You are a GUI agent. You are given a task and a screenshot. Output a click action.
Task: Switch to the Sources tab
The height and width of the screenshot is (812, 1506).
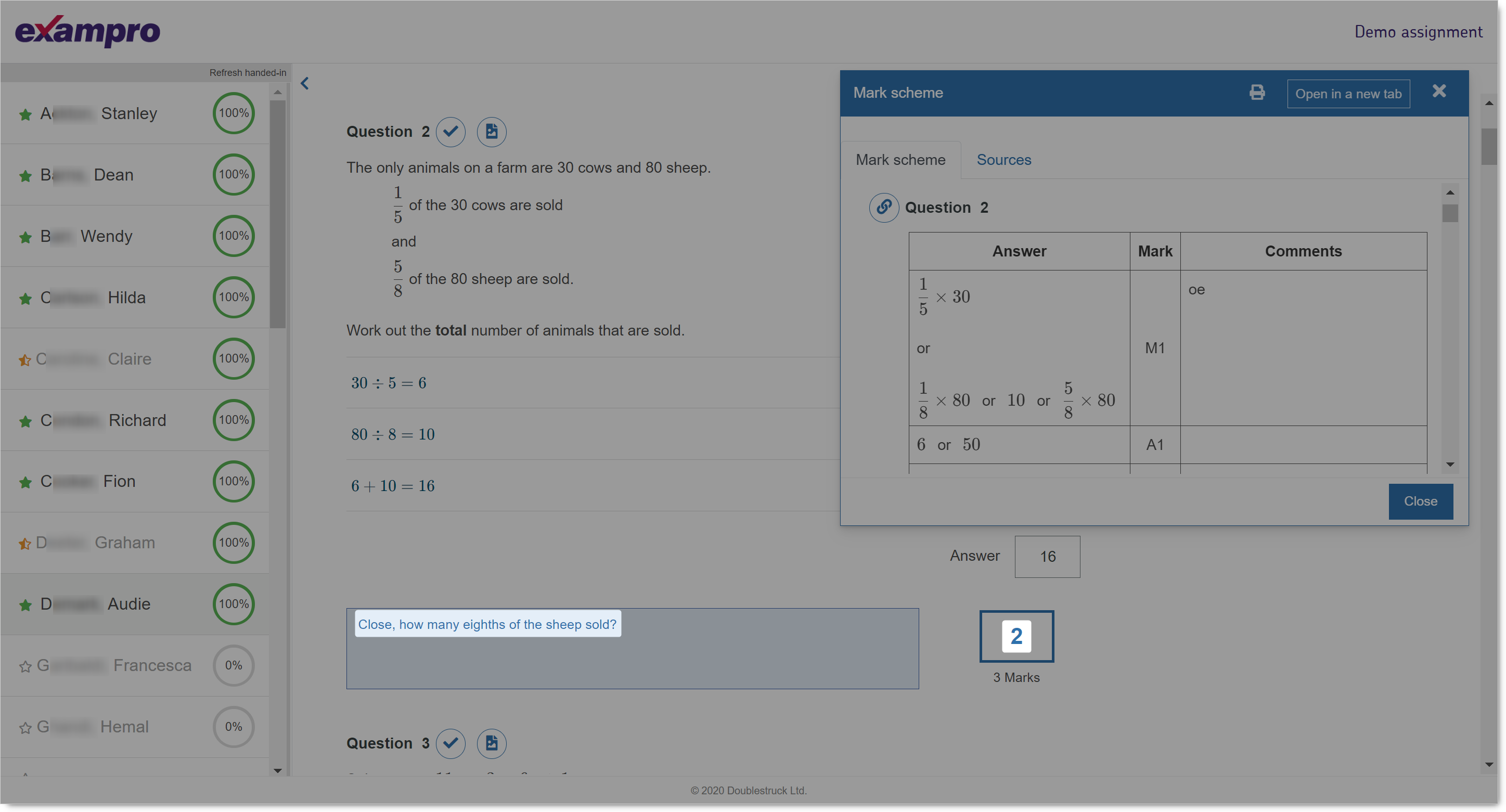click(1003, 160)
